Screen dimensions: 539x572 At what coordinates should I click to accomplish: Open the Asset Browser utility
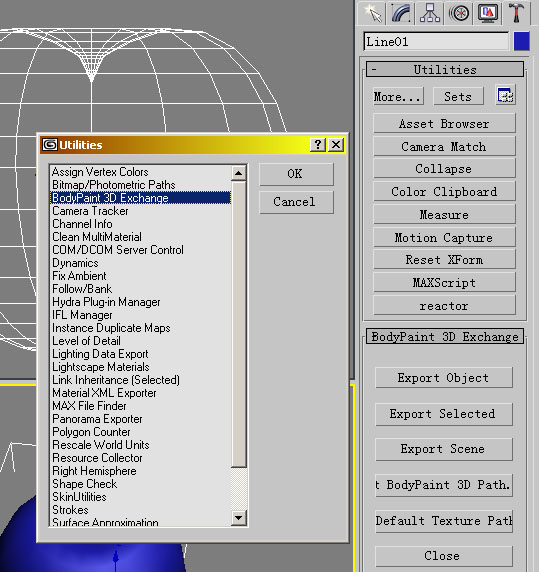(444, 123)
